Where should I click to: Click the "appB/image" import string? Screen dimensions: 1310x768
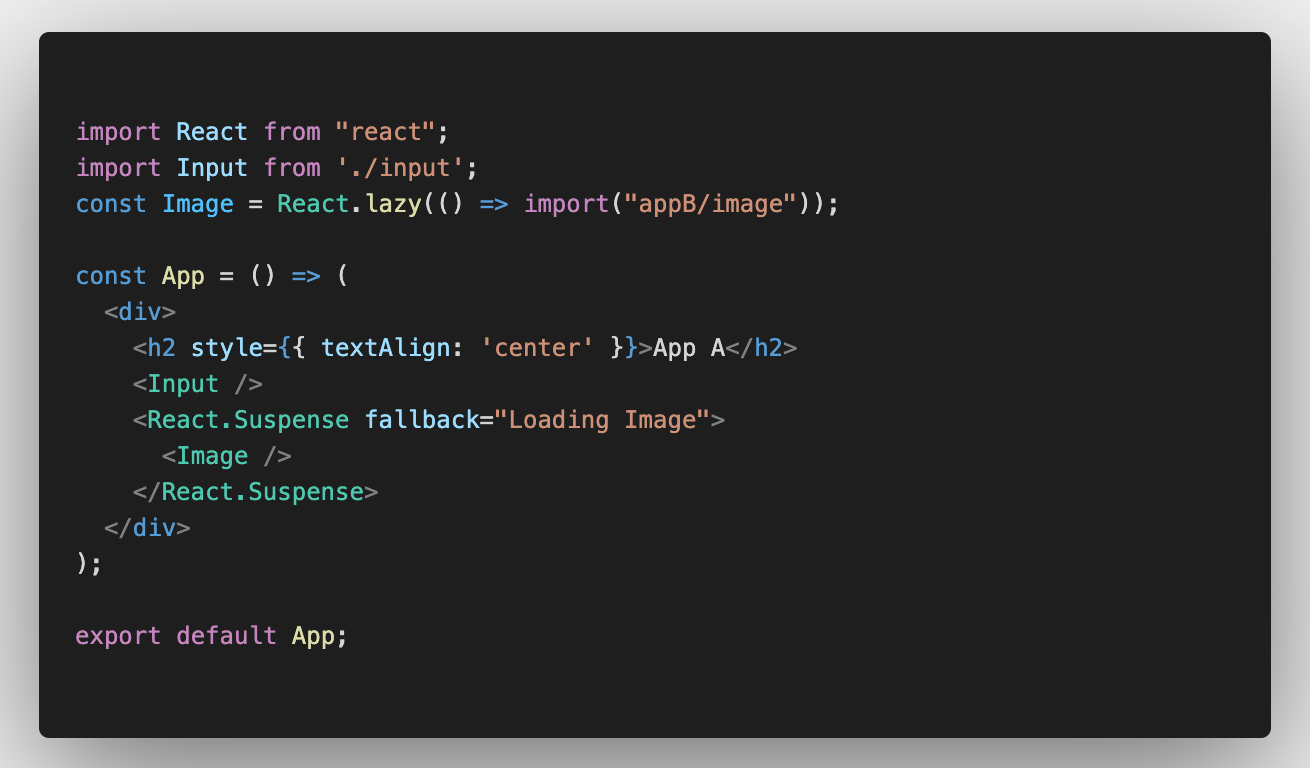710,204
